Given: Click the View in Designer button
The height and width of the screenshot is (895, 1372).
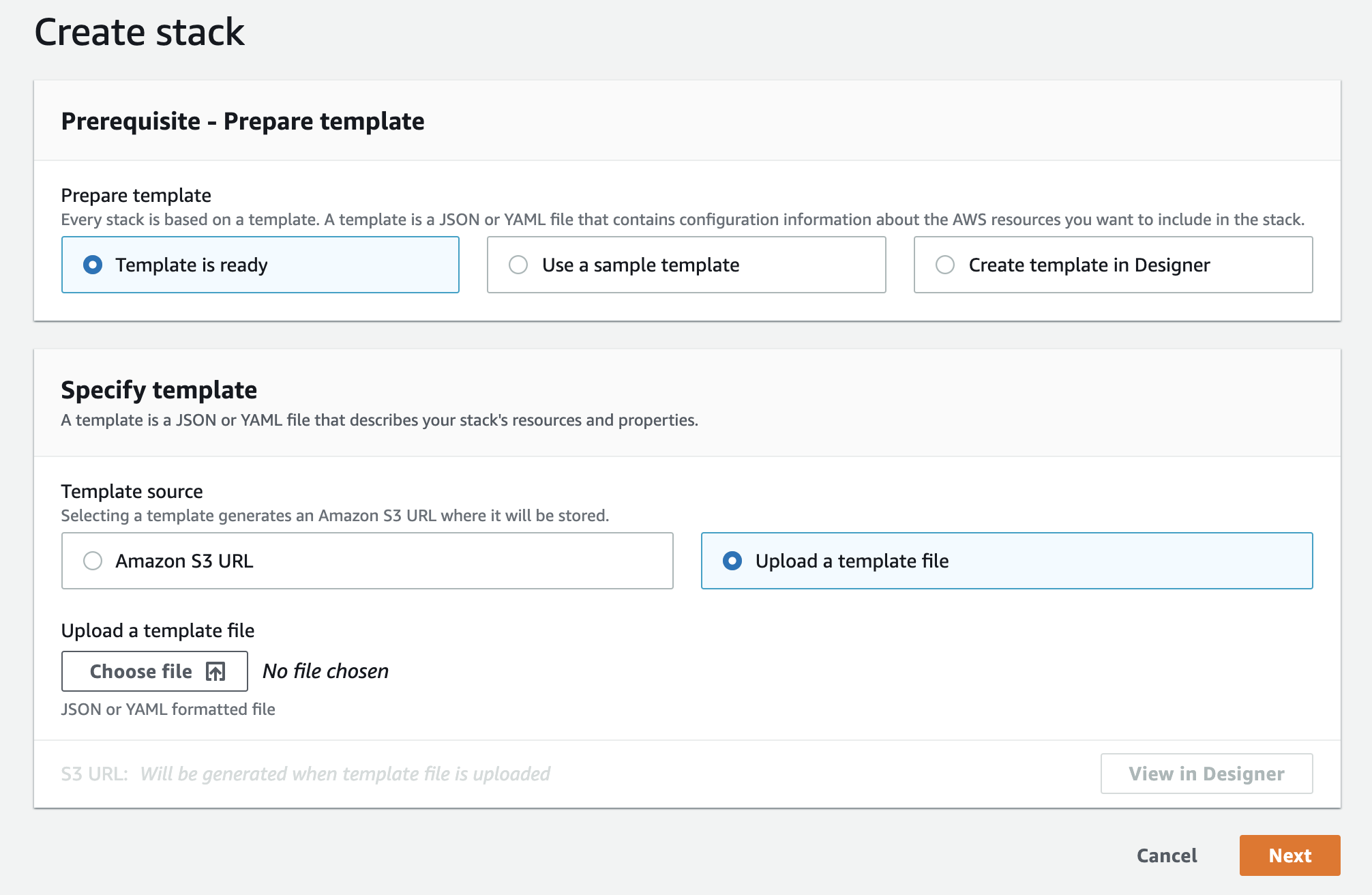Looking at the screenshot, I should pos(1206,774).
